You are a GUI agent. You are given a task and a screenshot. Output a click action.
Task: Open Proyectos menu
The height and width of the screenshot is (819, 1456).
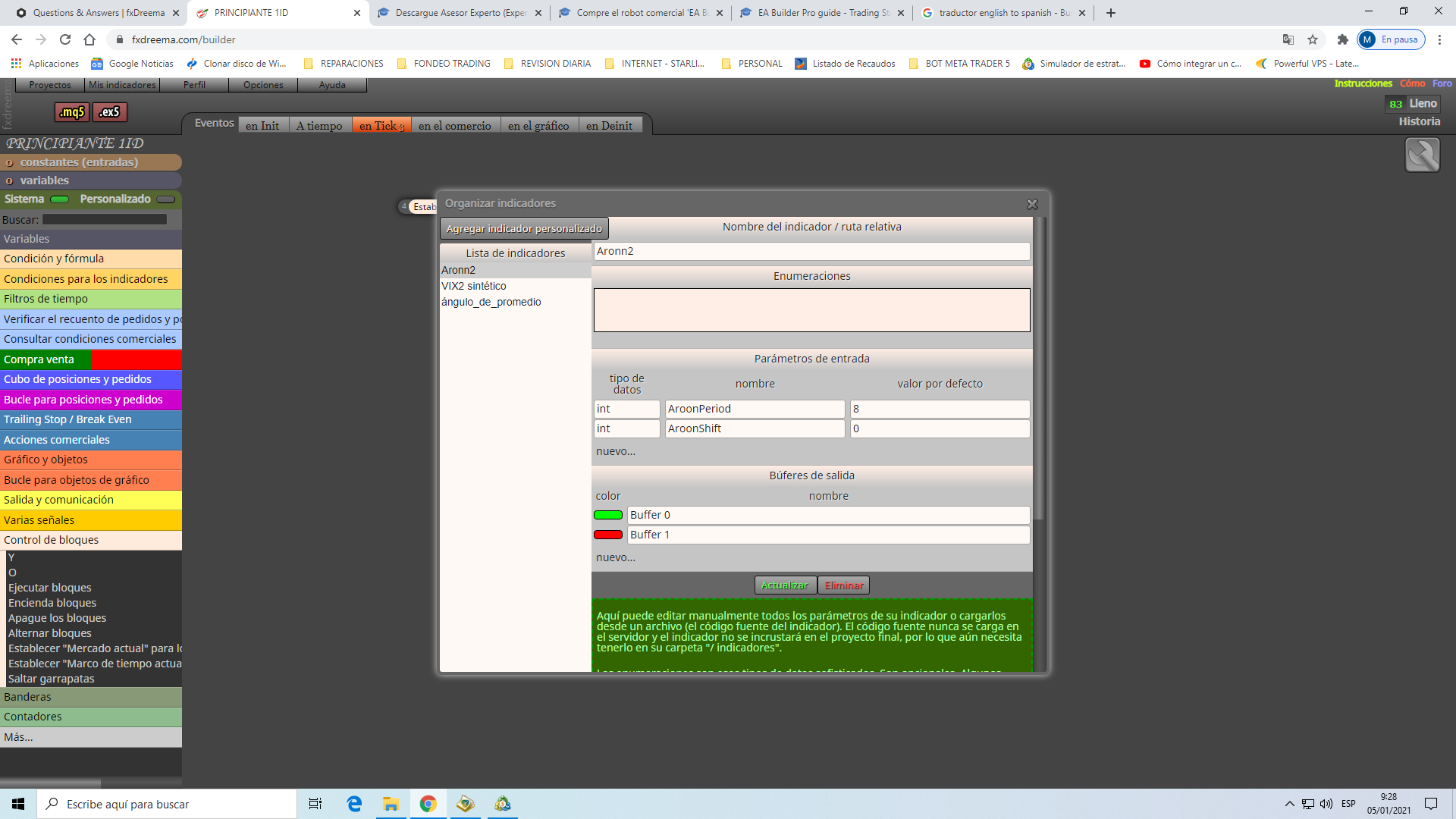(x=50, y=85)
